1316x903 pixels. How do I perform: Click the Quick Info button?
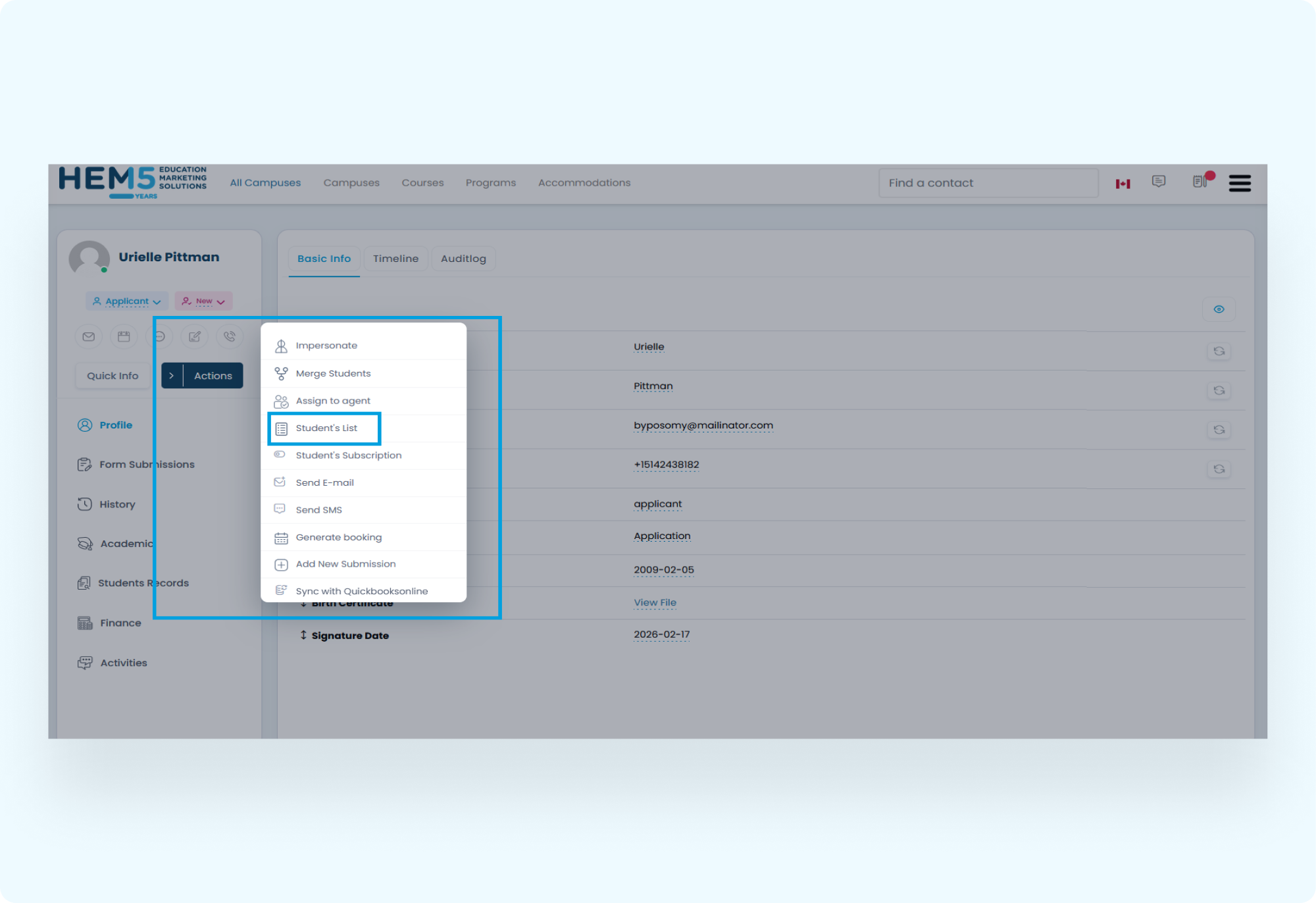(x=113, y=375)
